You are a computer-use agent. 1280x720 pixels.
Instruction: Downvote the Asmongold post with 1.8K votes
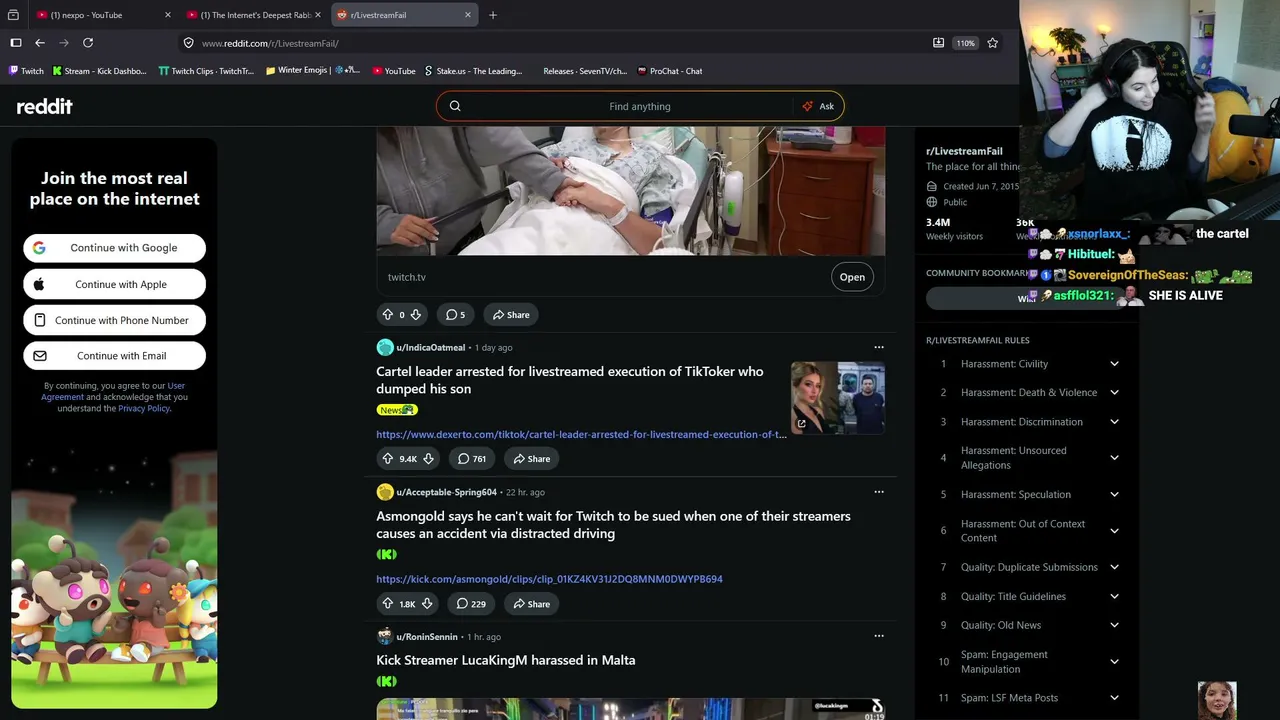(427, 604)
